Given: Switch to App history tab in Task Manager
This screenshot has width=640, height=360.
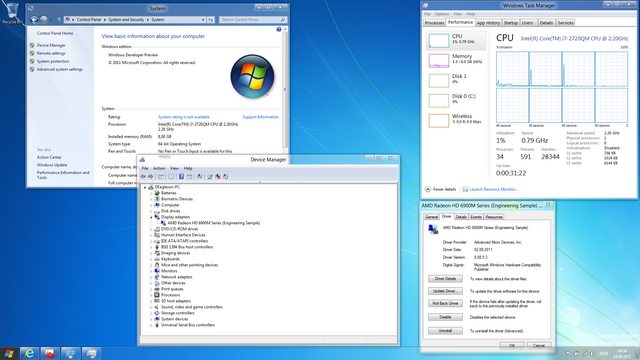Looking at the screenshot, I should (x=488, y=23).
